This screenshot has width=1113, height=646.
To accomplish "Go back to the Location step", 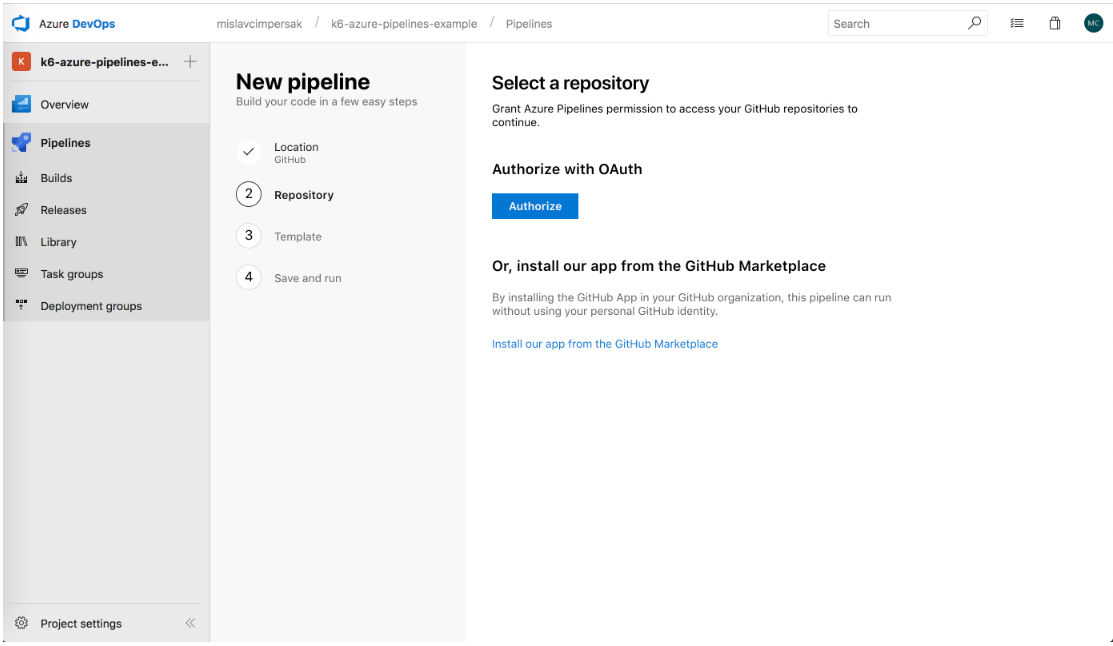I will pyautogui.click(x=296, y=152).
